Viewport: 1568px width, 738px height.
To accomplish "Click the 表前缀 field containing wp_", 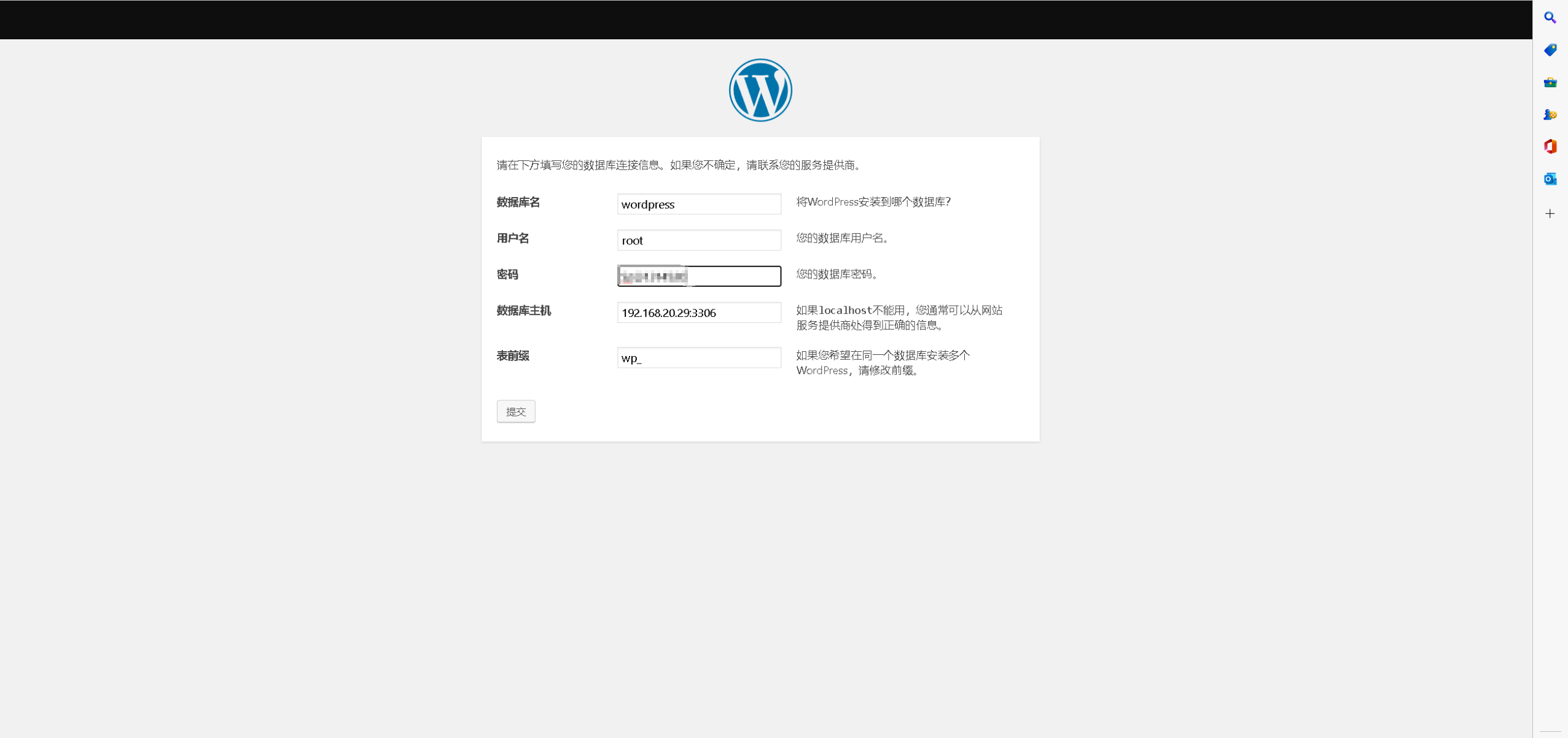I will (698, 357).
